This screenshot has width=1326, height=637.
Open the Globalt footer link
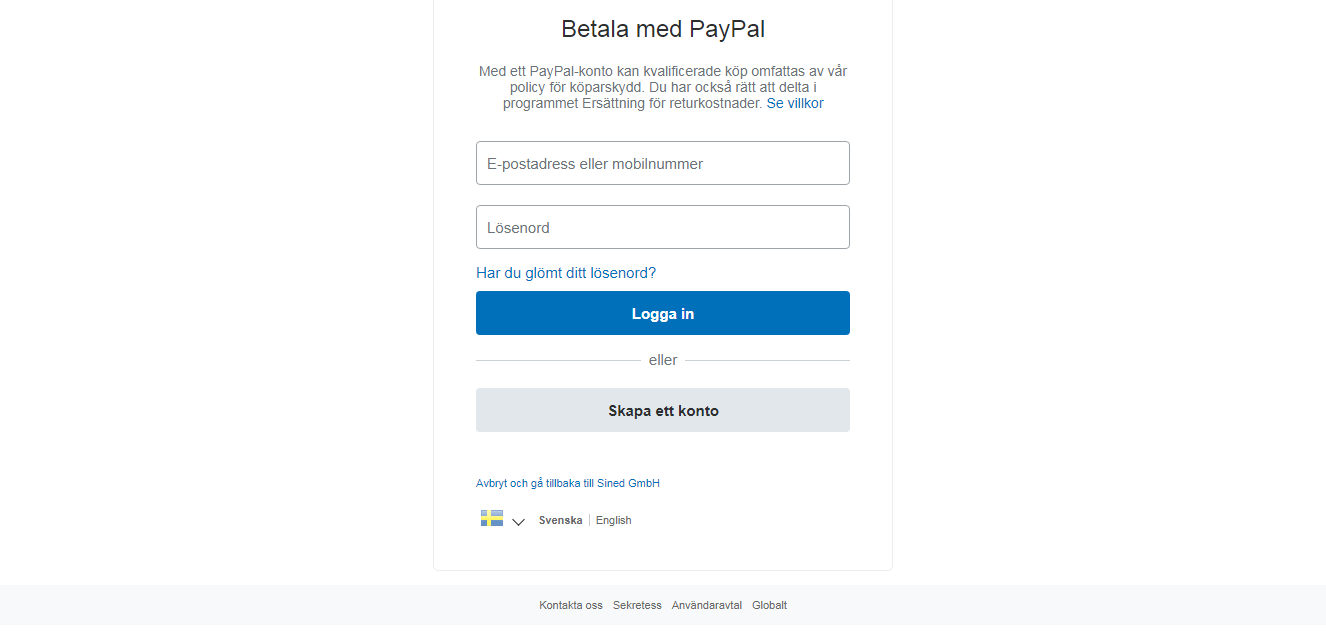click(770, 605)
